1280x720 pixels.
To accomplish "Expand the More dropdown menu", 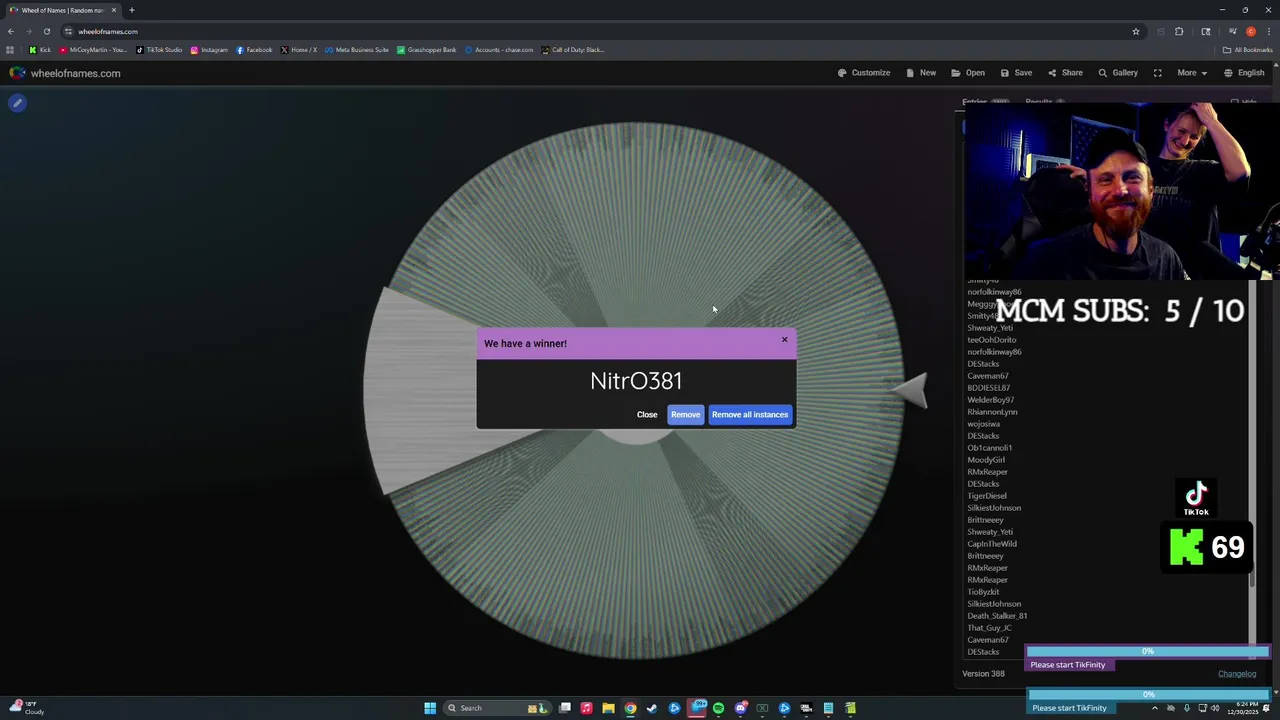I will click(x=1191, y=73).
